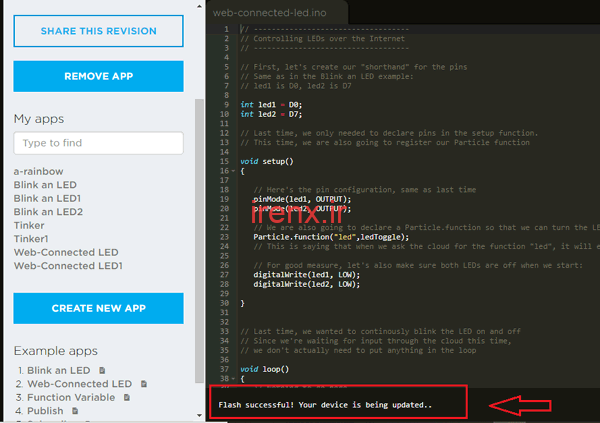This screenshot has height=423, width=600.
Task: Click the Share This Revision button
Action: point(98,31)
